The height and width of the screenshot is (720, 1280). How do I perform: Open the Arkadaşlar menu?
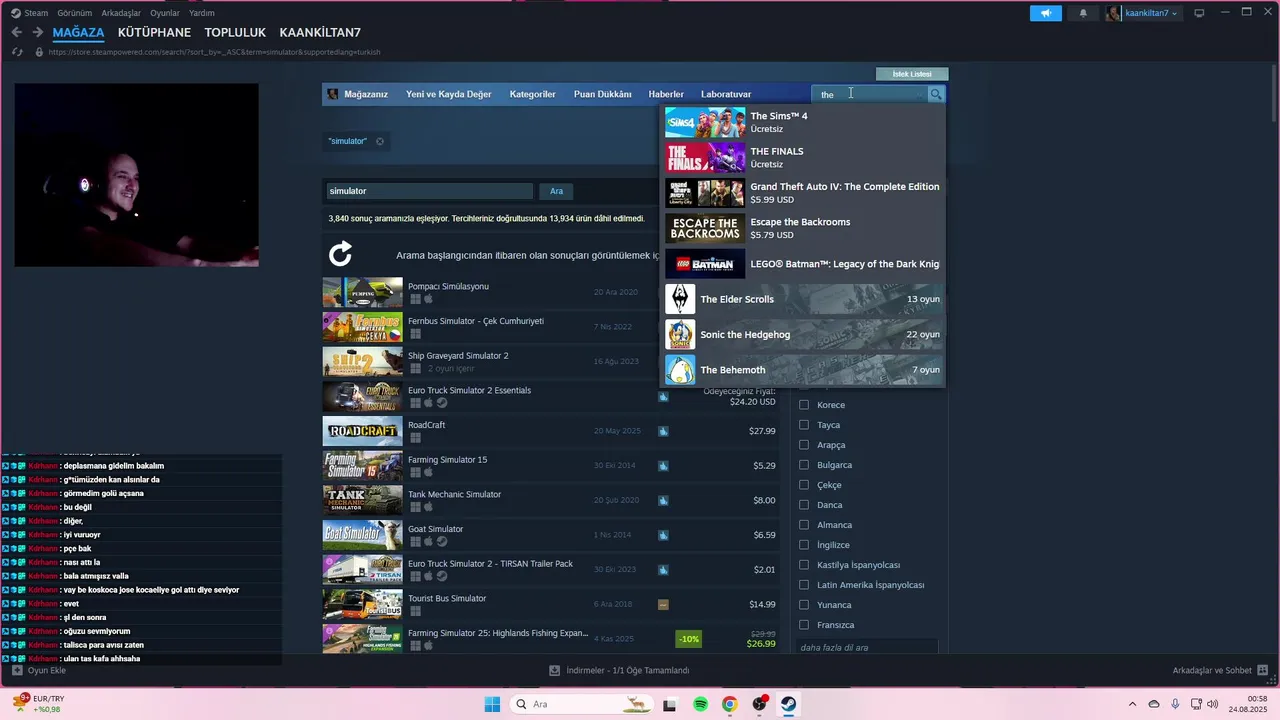click(121, 13)
